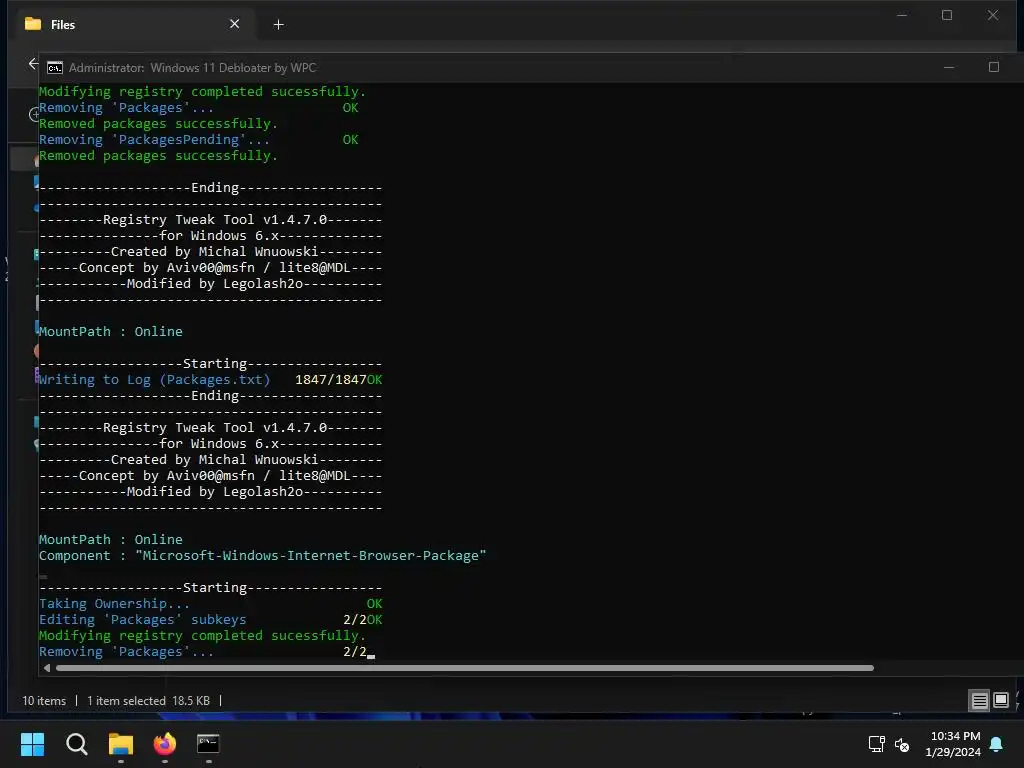Open the Windows Start menu

(32, 744)
